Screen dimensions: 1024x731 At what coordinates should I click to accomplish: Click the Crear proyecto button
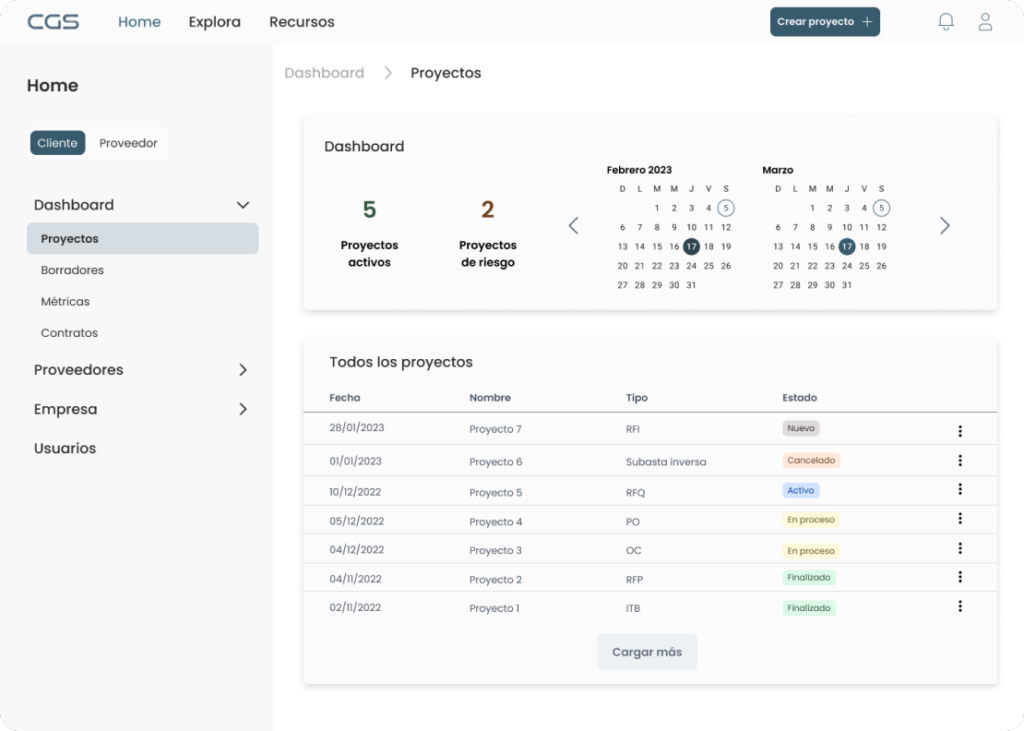click(x=824, y=22)
